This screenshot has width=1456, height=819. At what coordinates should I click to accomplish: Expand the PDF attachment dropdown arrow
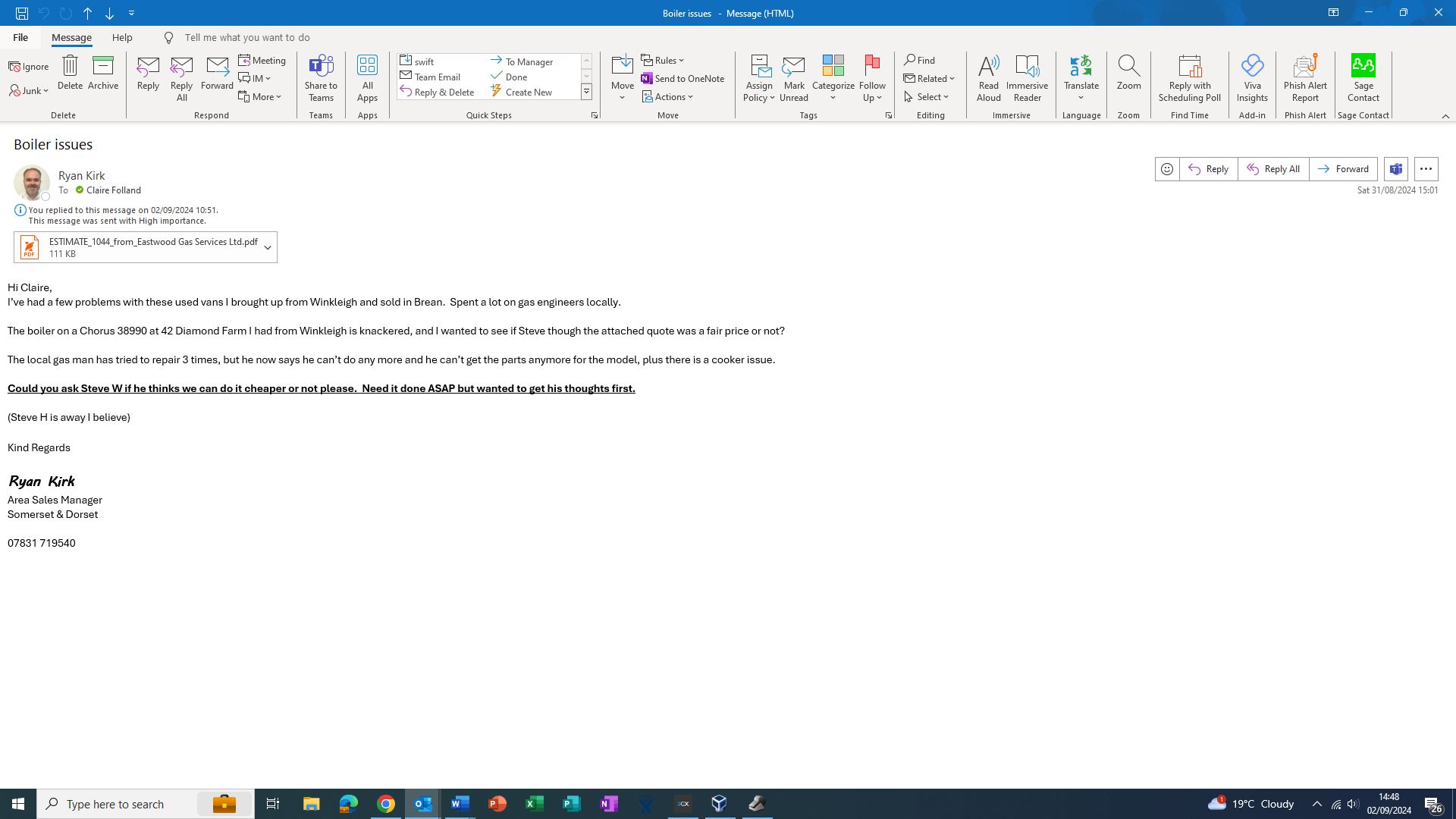pyautogui.click(x=267, y=248)
